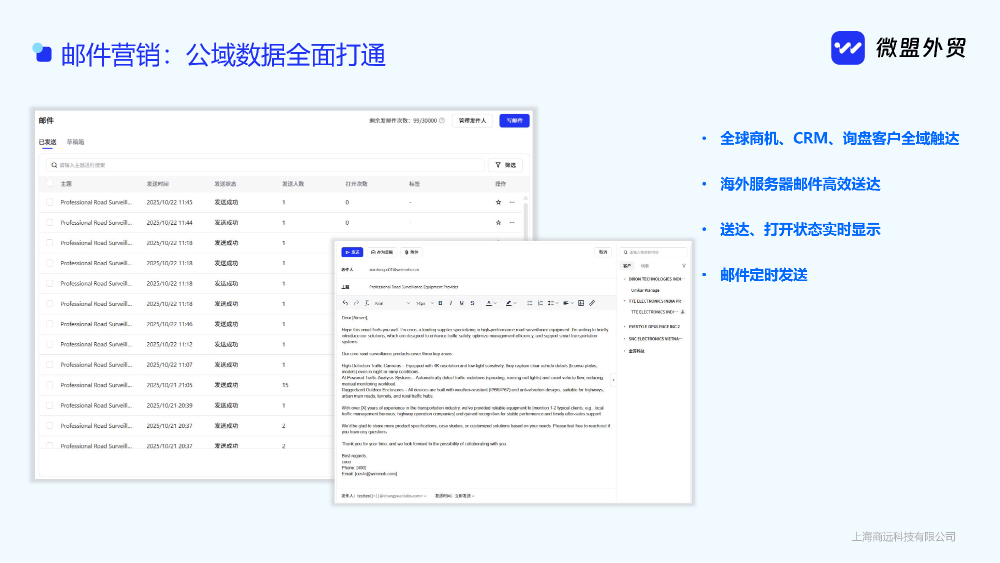The height and width of the screenshot is (563, 1000).
Task: Switch to the 已发送 tab
Action: coord(47,142)
